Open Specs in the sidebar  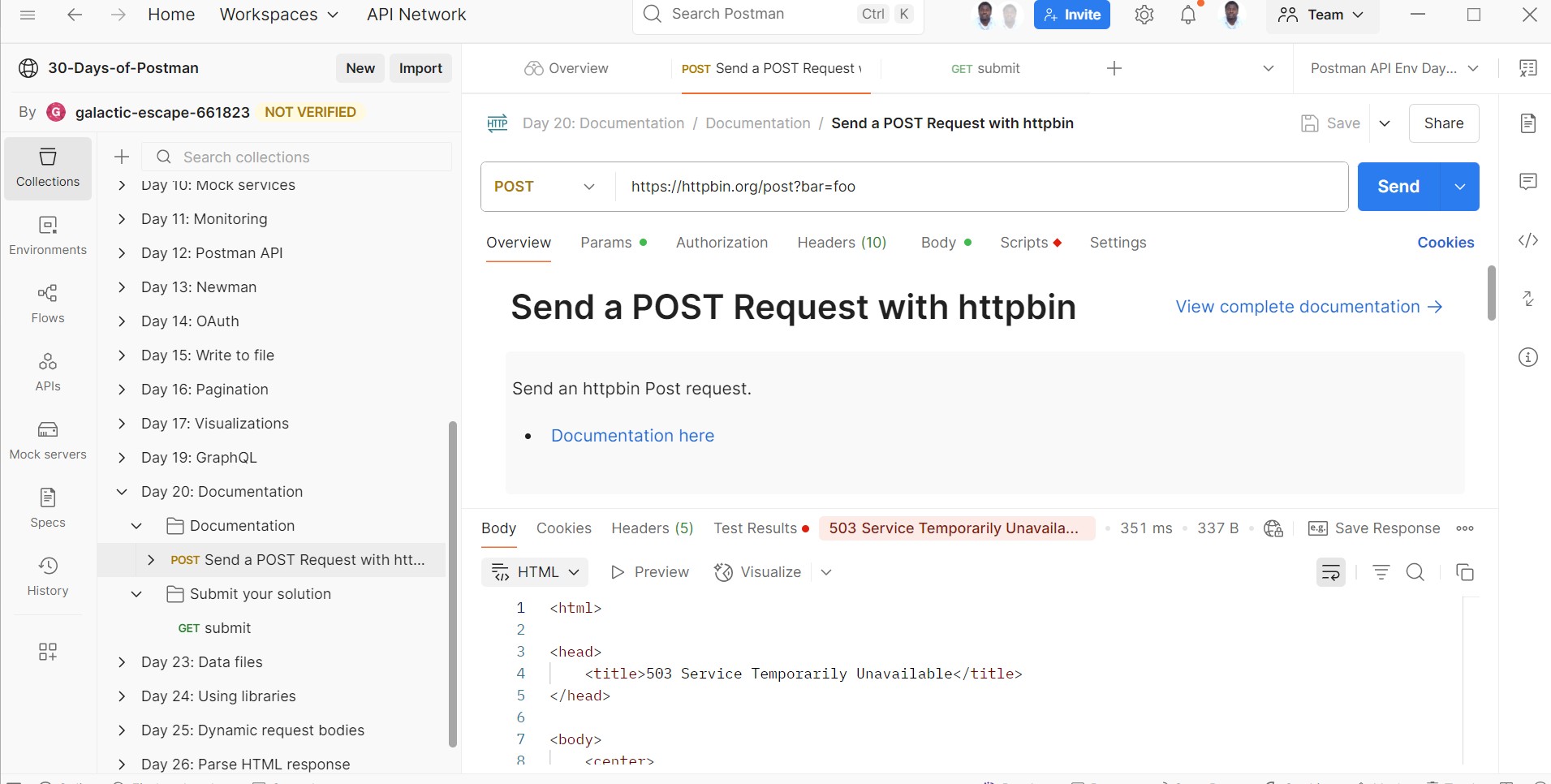(x=48, y=509)
